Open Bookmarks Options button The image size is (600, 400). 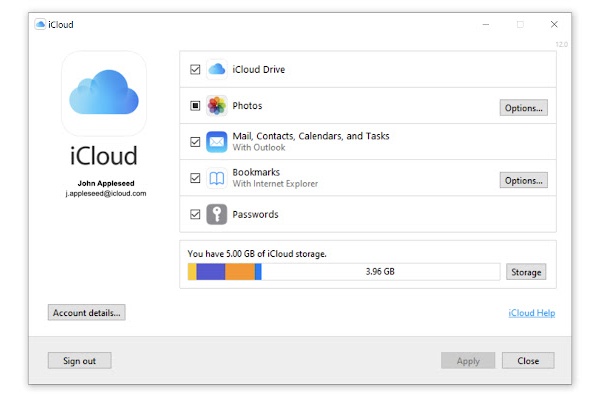click(523, 180)
